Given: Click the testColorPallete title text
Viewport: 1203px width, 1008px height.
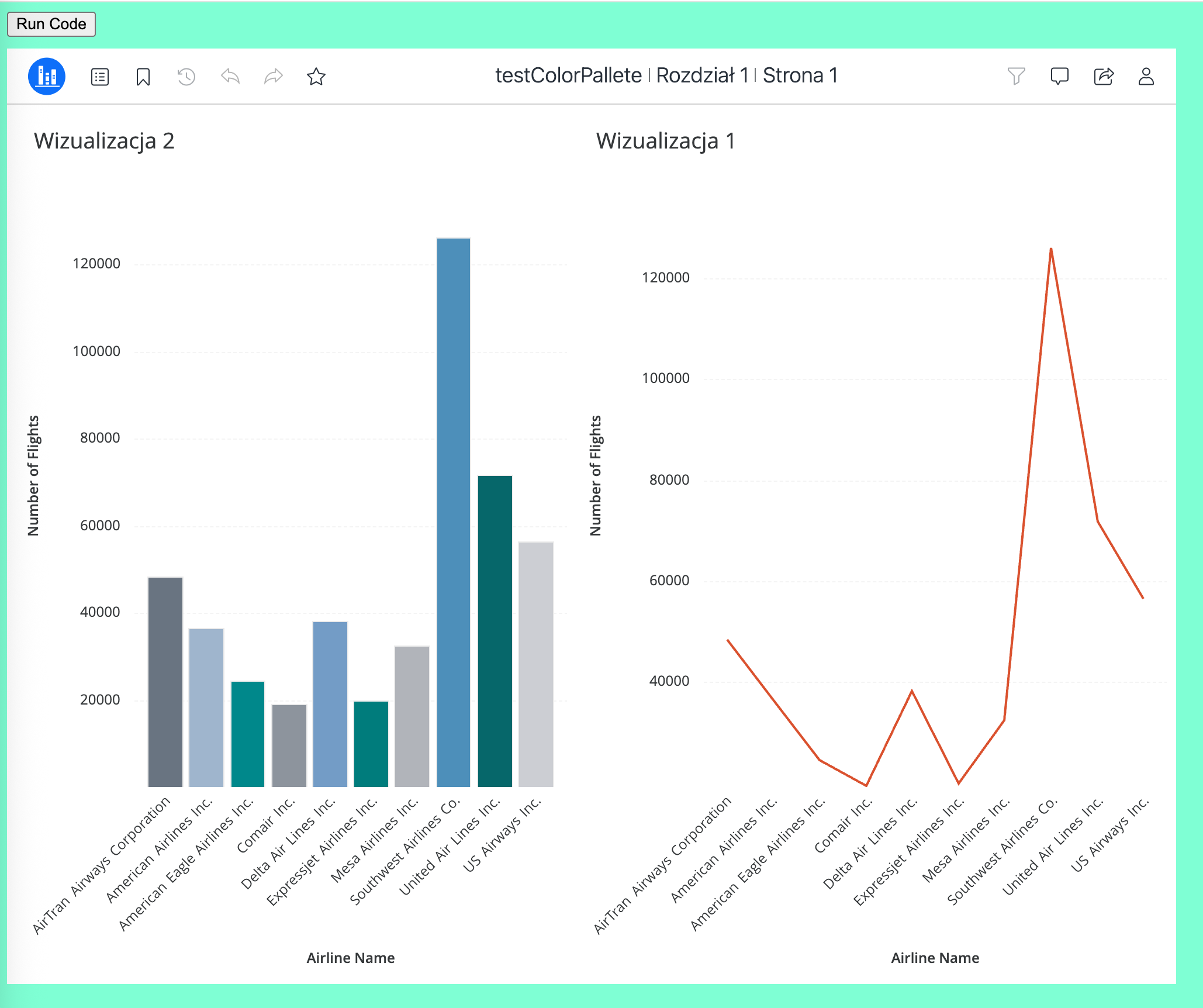Looking at the screenshot, I should (568, 75).
